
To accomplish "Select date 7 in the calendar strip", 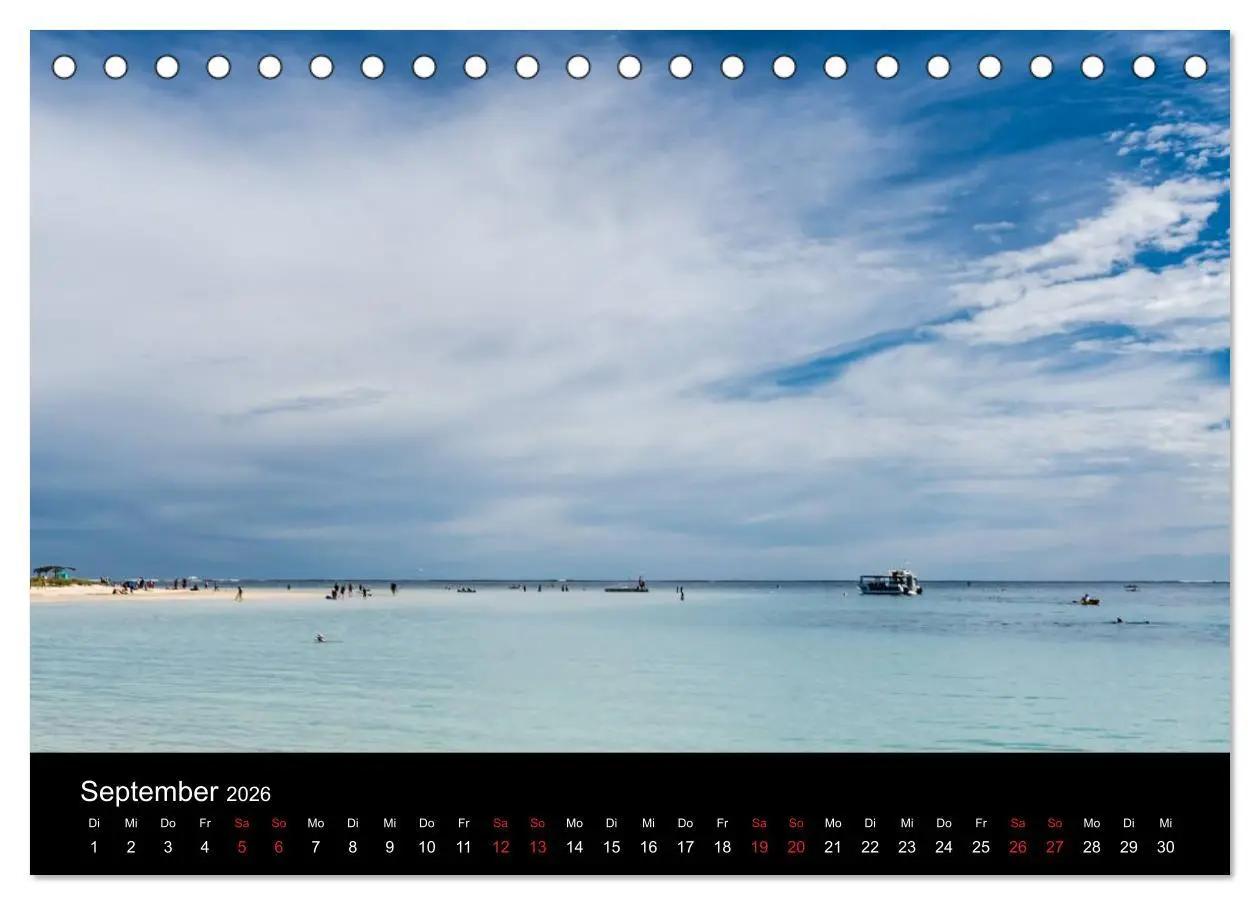I will [x=316, y=847].
